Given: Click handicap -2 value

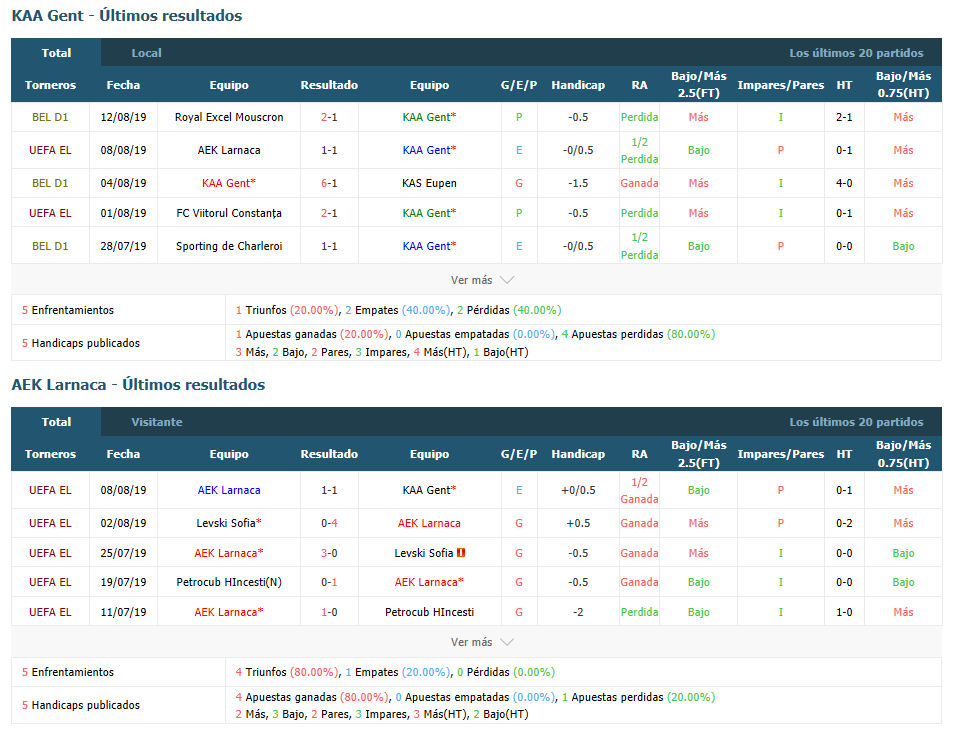Looking at the screenshot, I should point(578,612).
